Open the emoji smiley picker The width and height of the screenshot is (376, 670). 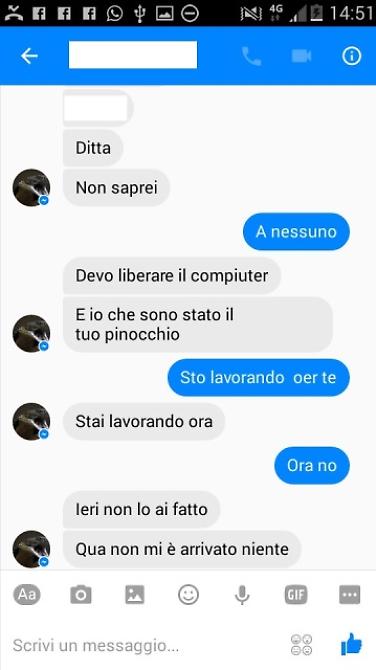click(x=188, y=594)
